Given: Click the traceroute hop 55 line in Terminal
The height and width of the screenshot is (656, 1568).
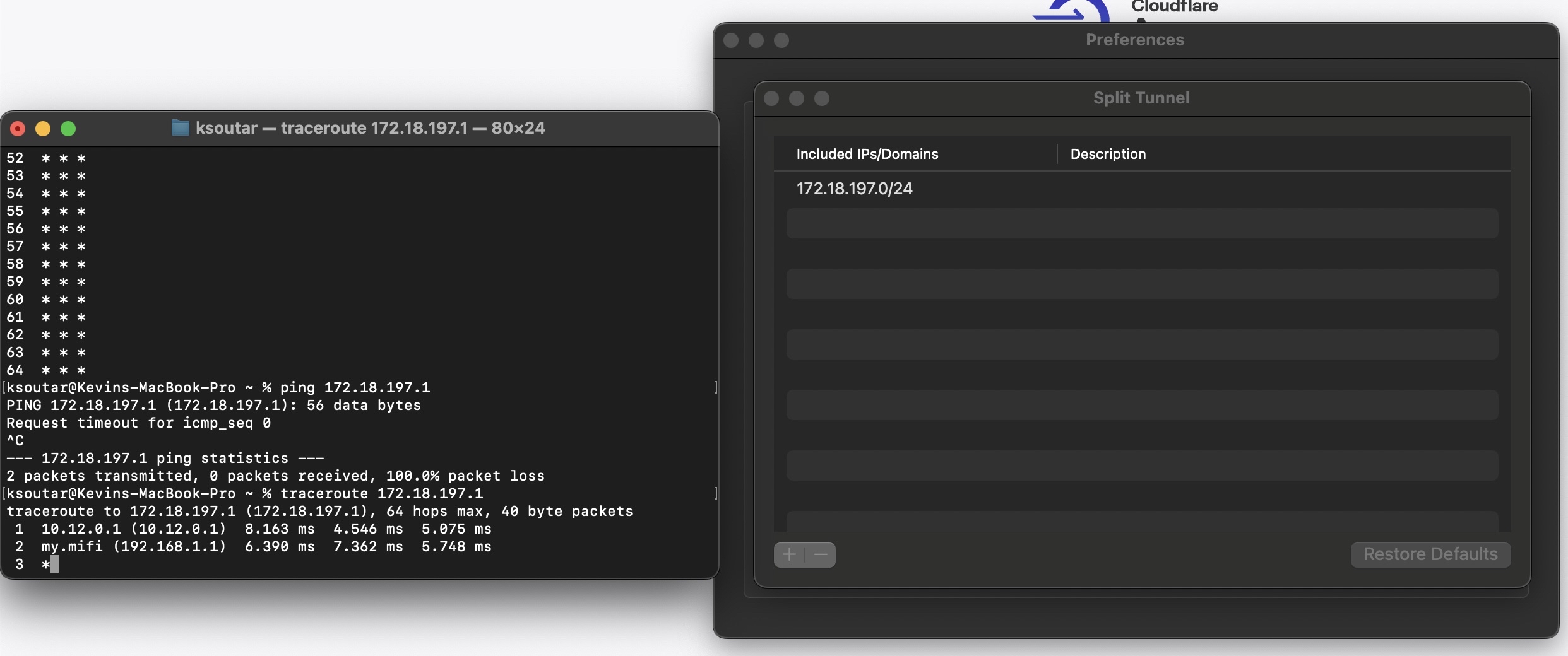Looking at the screenshot, I should coord(46,211).
